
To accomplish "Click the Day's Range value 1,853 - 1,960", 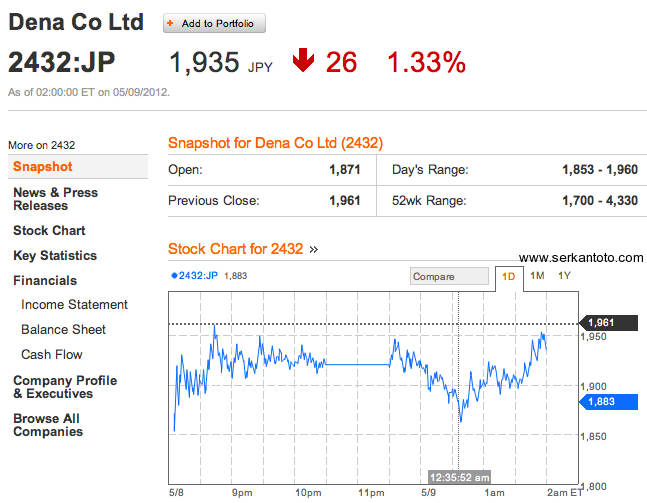I will (x=600, y=170).
